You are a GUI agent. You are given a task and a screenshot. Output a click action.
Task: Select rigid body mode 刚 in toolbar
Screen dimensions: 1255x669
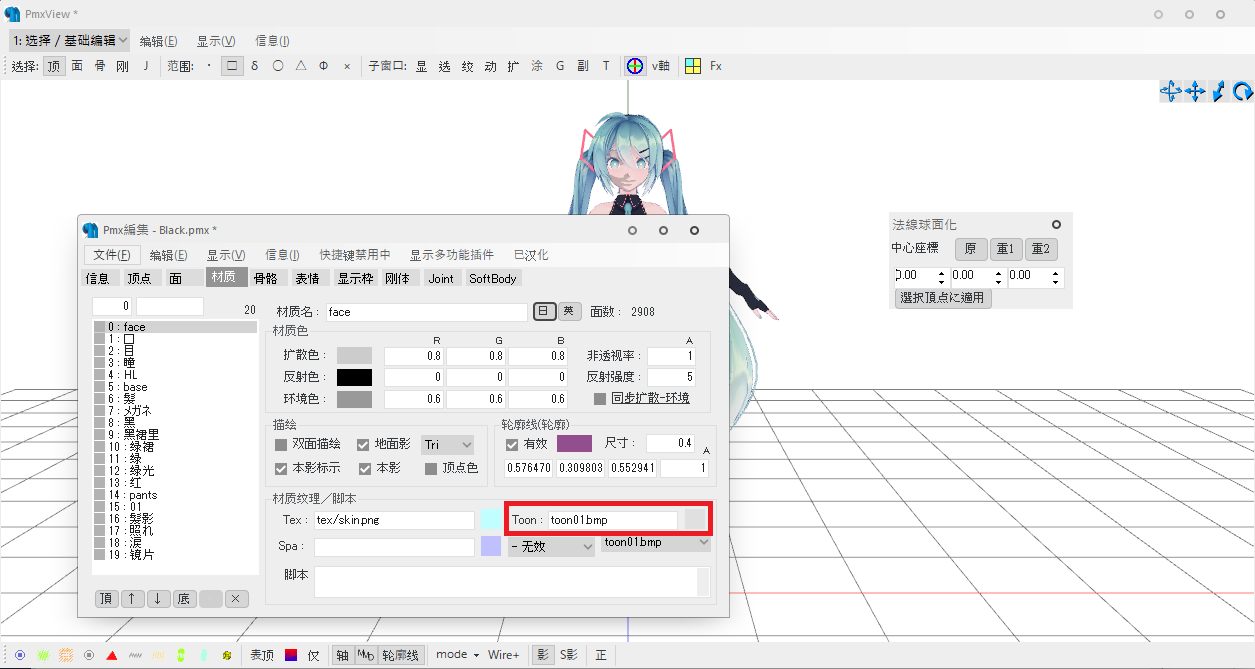(x=122, y=66)
